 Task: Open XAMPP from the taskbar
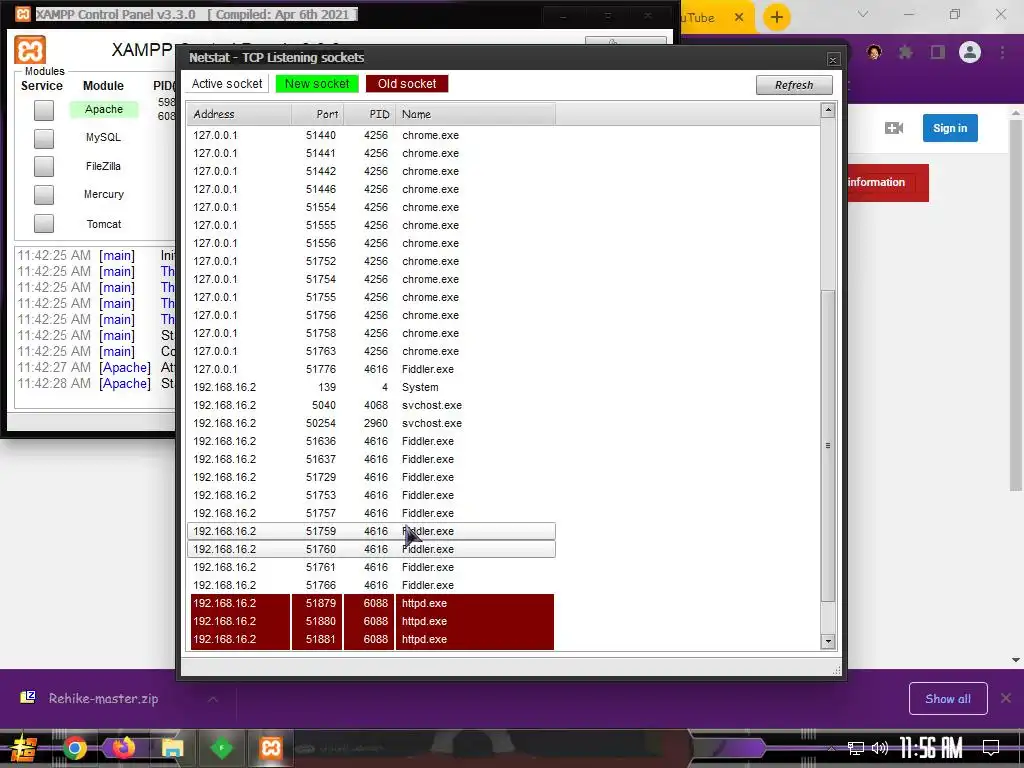270,748
